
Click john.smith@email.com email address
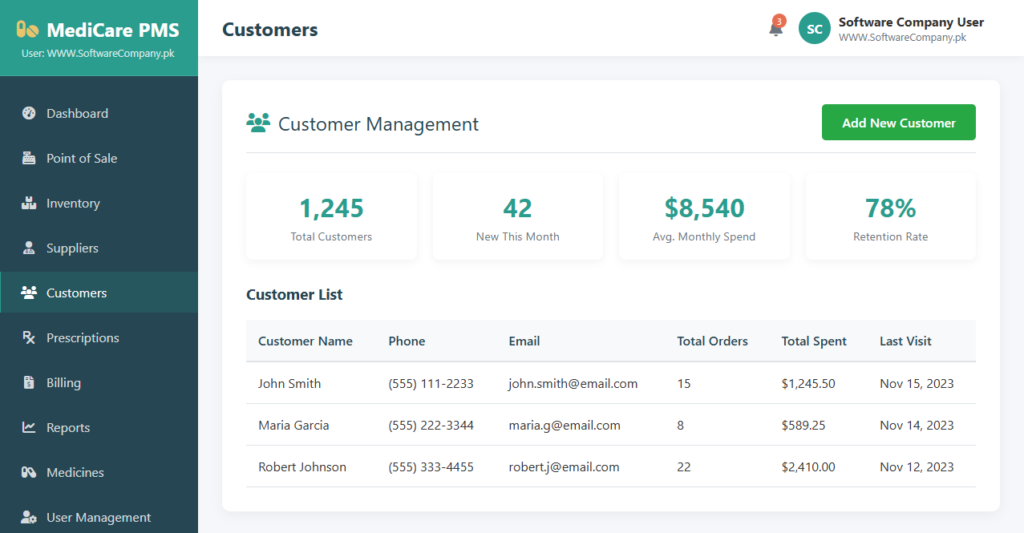click(x=572, y=383)
